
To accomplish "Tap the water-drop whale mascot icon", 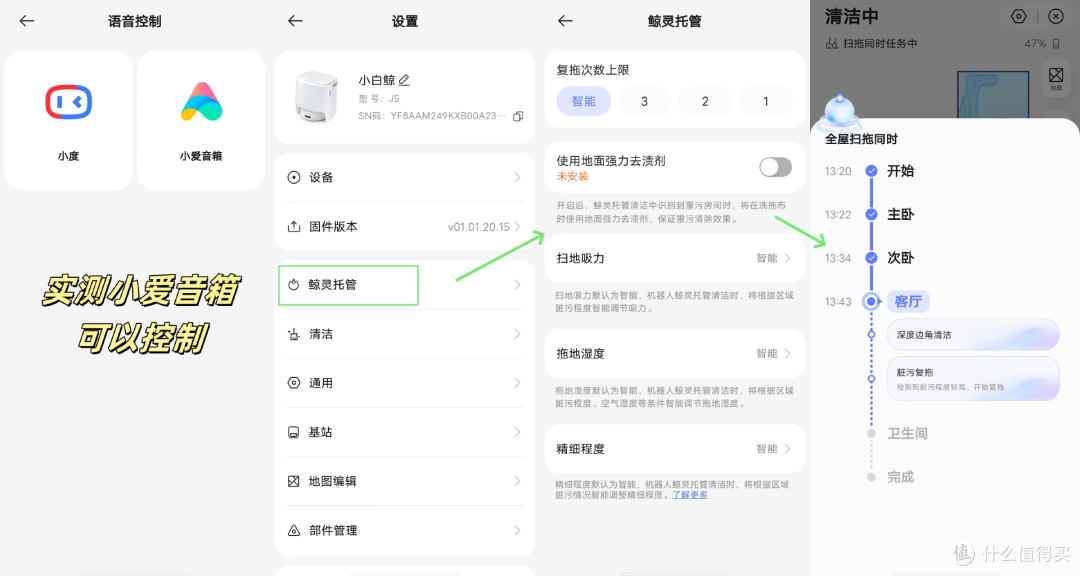I will pyautogui.click(x=840, y=111).
